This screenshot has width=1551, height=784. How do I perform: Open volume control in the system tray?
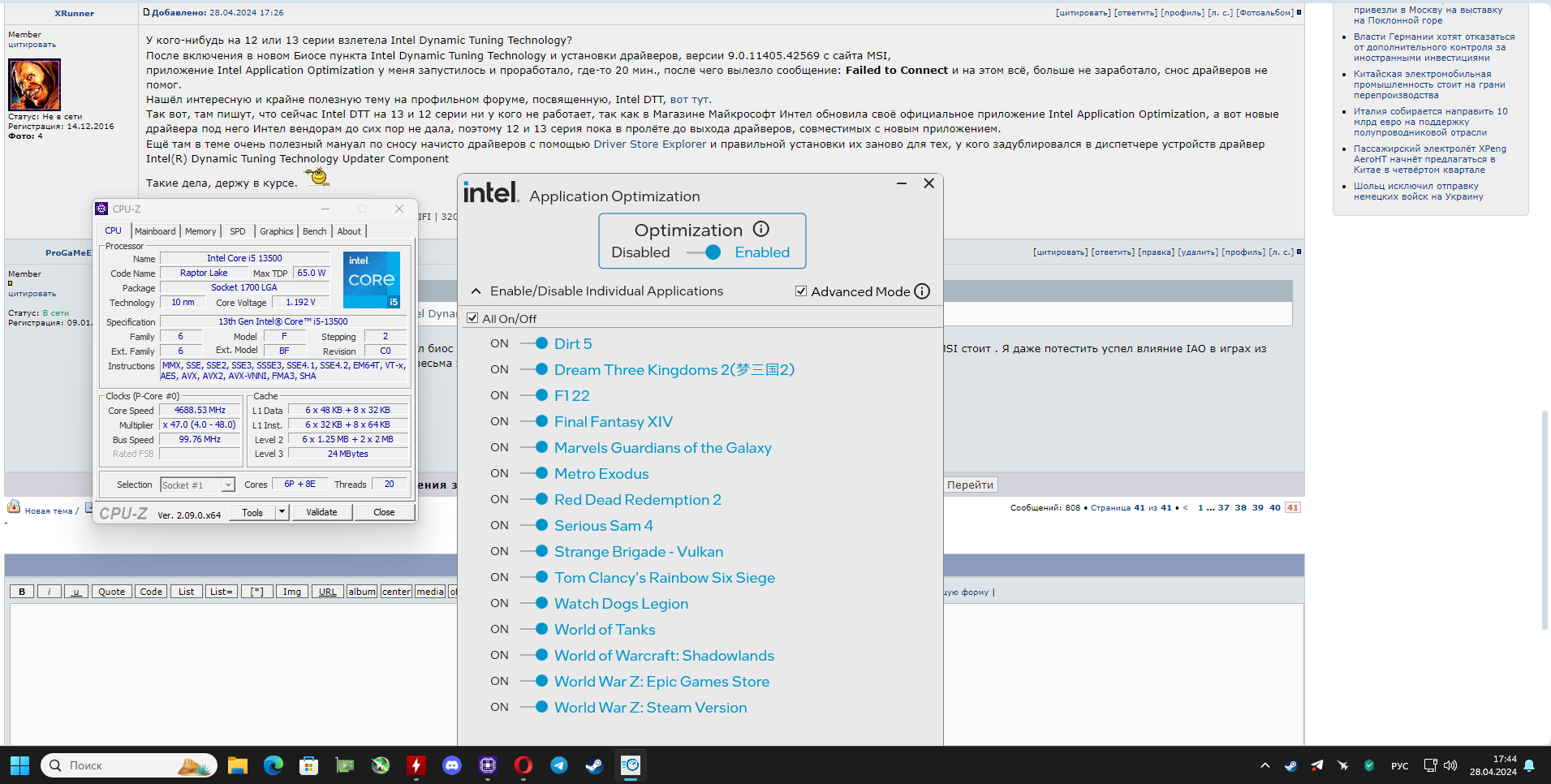[1450, 765]
